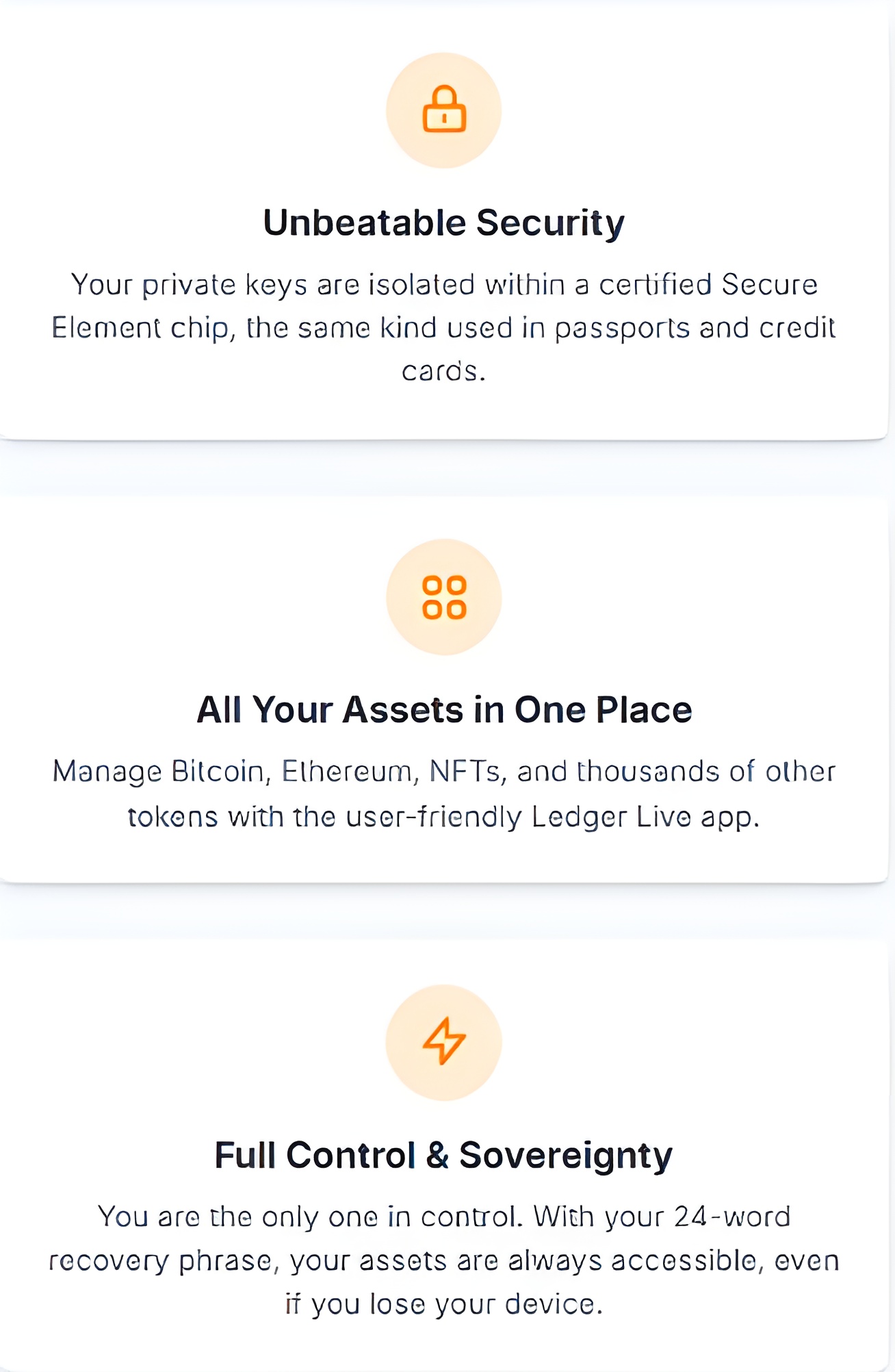Viewport: 895px width, 1372px height.
Task: Click the four-squares assets grid icon
Action: tap(444, 597)
